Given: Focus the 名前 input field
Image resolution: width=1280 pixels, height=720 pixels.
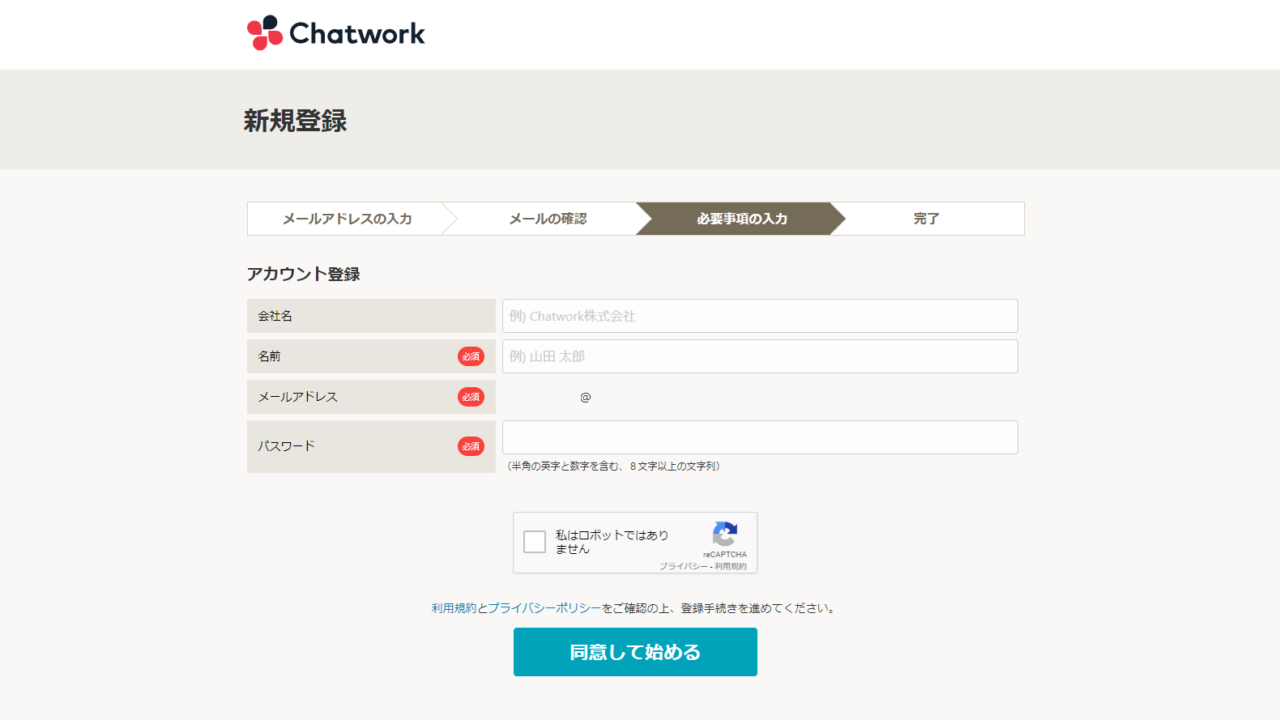Looking at the screenshot, I should 760,356.
